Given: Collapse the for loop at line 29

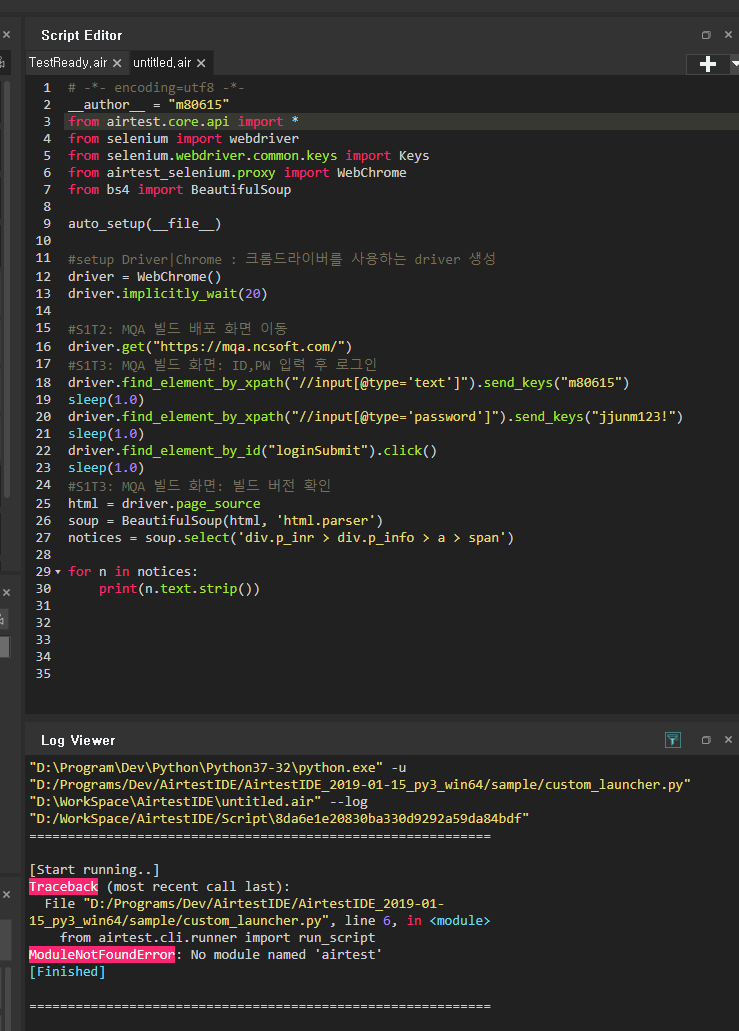Looking at the screenshot, I should (58, 572).
